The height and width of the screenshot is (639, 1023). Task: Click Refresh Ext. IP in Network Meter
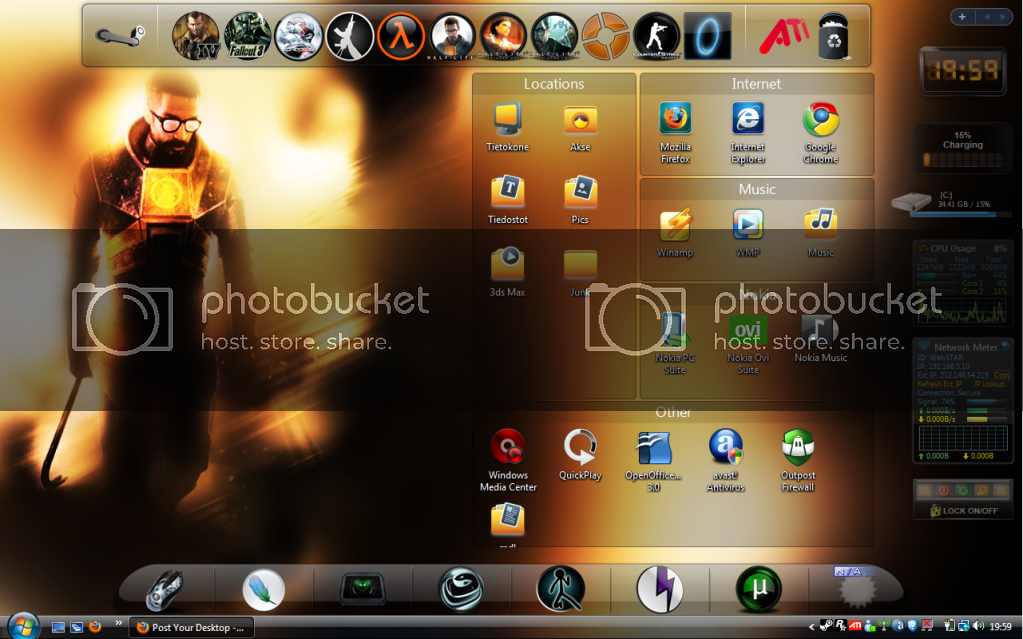pyautogui.click(x=940, y=384)
